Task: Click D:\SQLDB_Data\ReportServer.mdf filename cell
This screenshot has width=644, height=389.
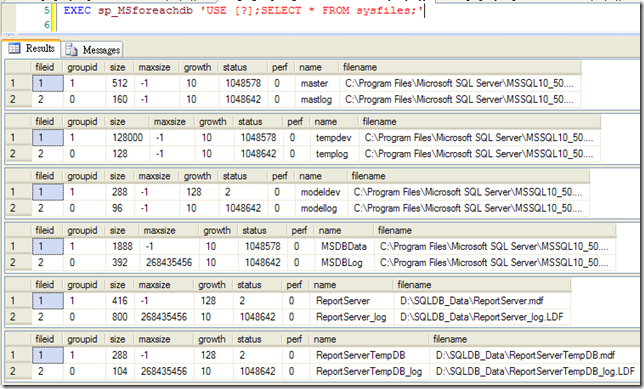Action: 482,301
